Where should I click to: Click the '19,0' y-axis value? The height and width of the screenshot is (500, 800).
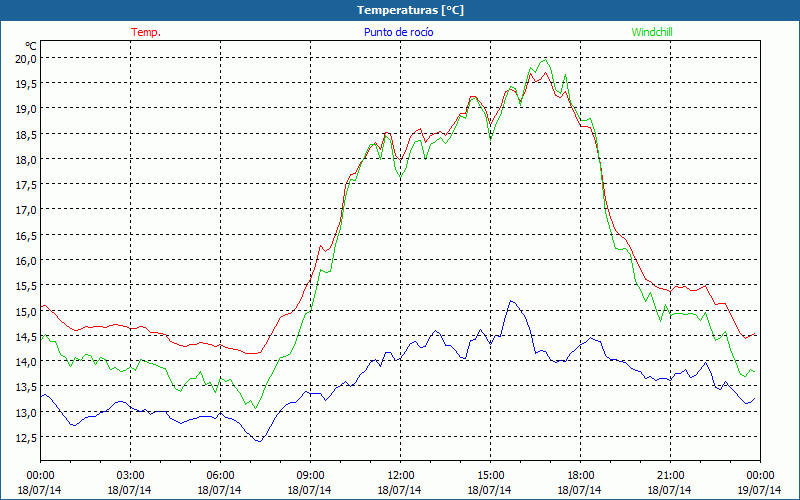click(26, 109)
